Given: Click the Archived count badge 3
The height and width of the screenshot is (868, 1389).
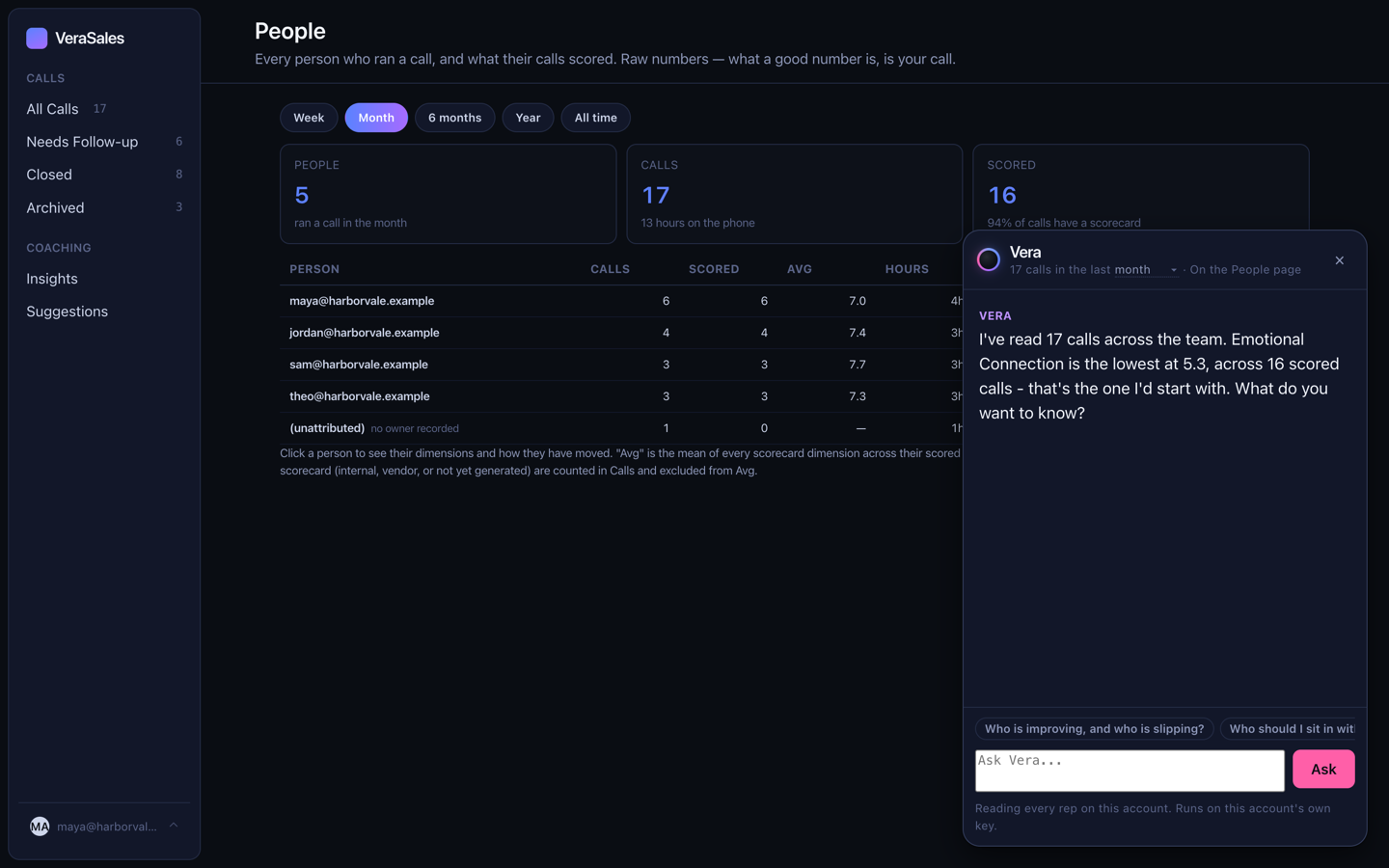Looking at the screenshot, I should coord(178,207).
